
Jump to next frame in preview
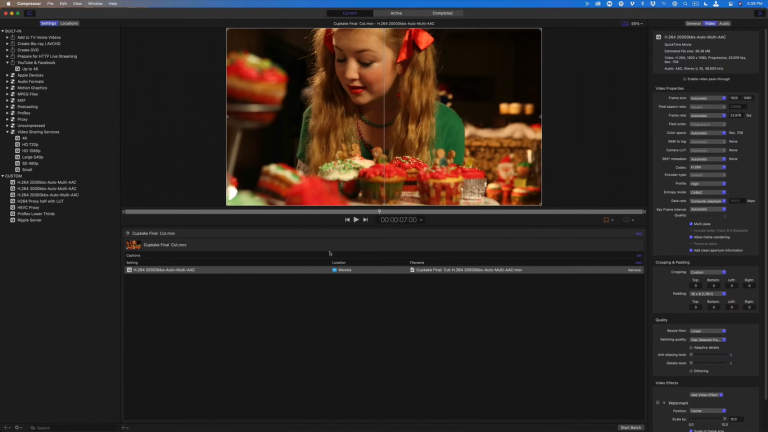click(366, 219)
